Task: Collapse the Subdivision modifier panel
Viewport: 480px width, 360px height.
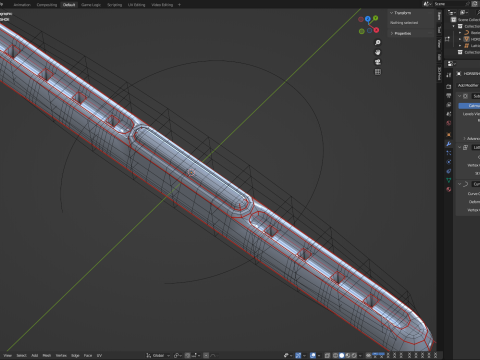Action: click(459, 96)
